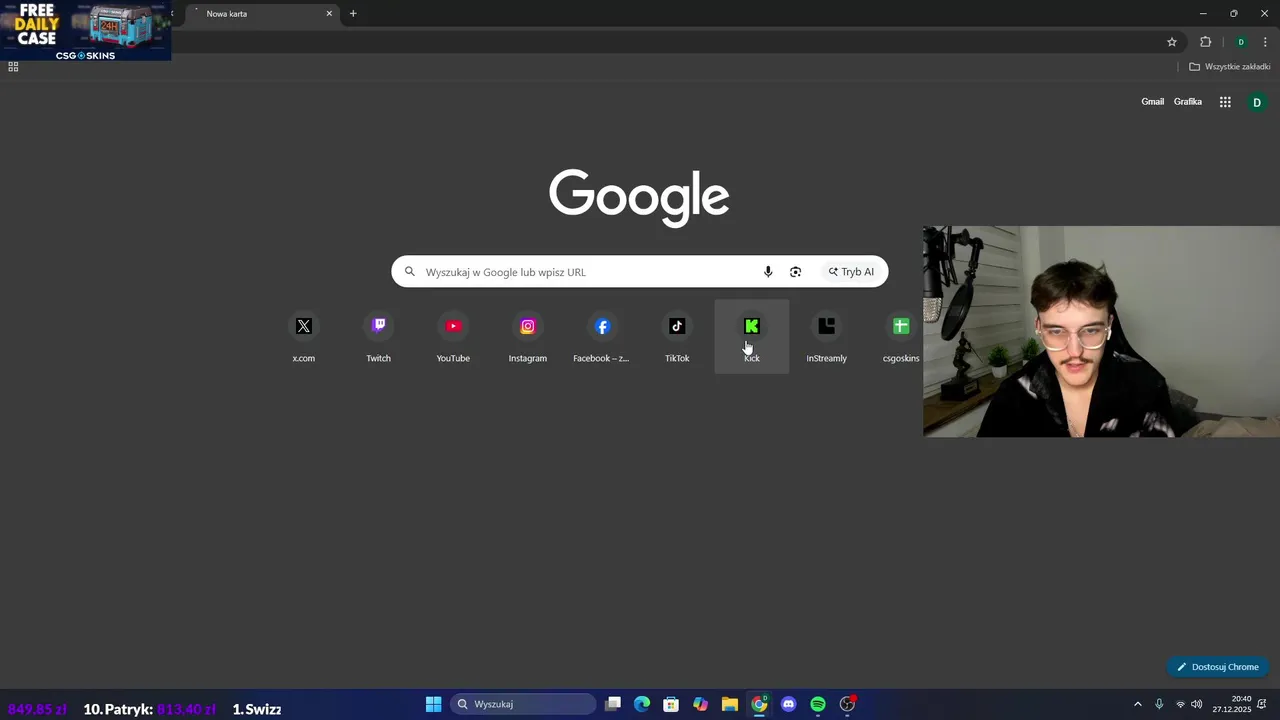This screenshot has width=1280, height=720.
Task: Open the TikTok shortcut
Action: click(x=677, y=337)
